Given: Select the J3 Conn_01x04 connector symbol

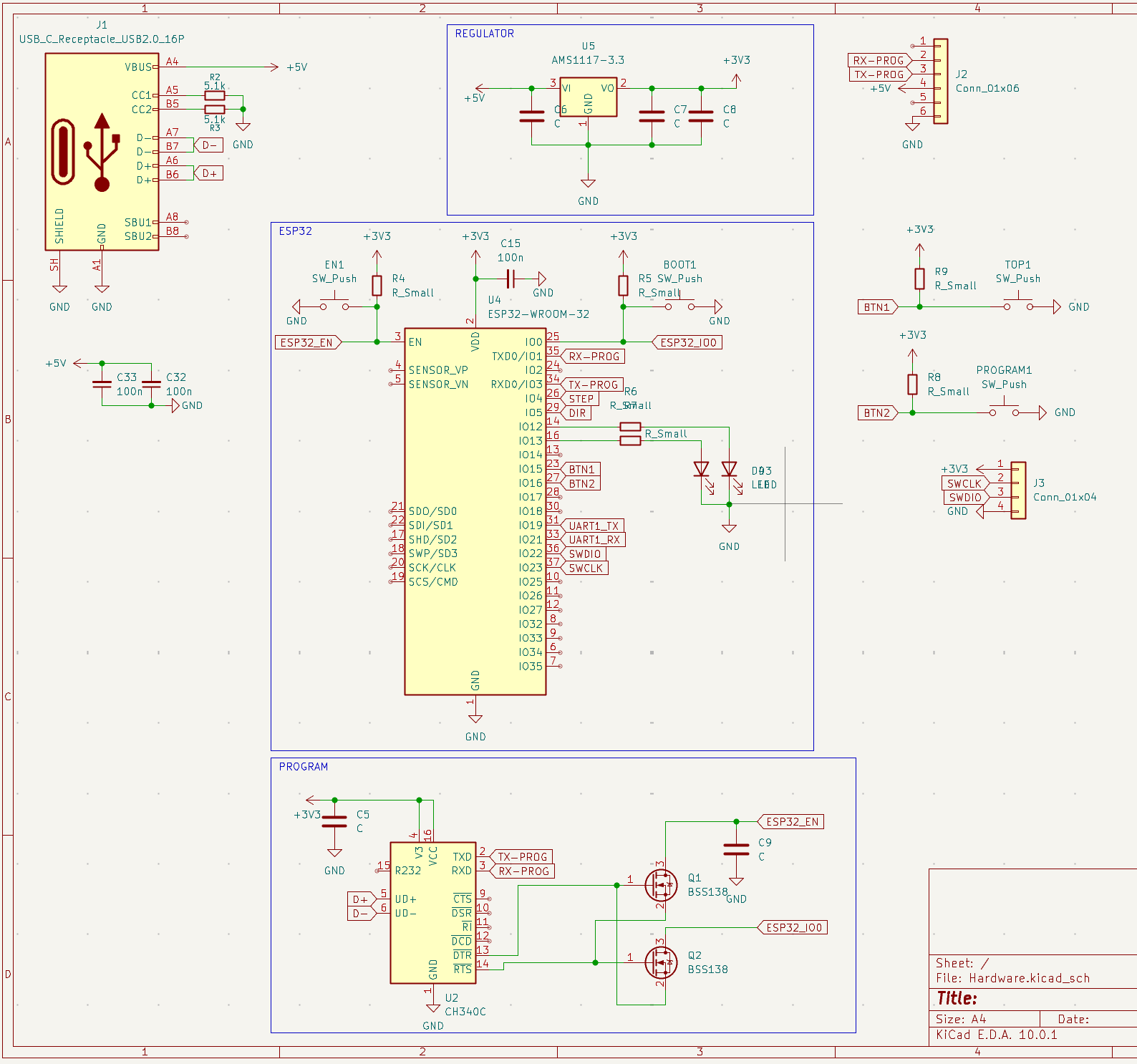Looking at the screenshot, I should pos(1018,490).
